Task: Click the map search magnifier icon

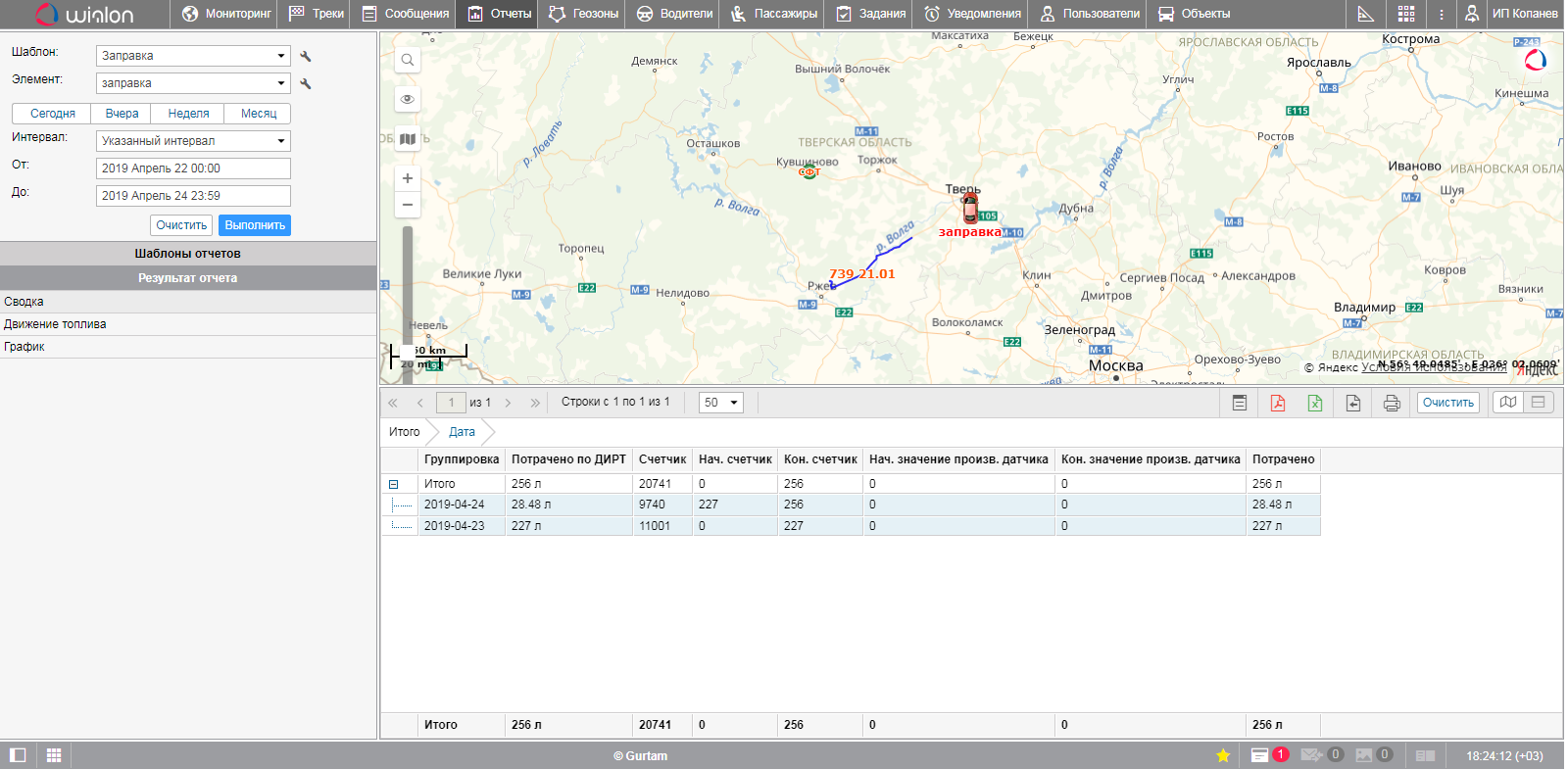Action: (408, 60)
